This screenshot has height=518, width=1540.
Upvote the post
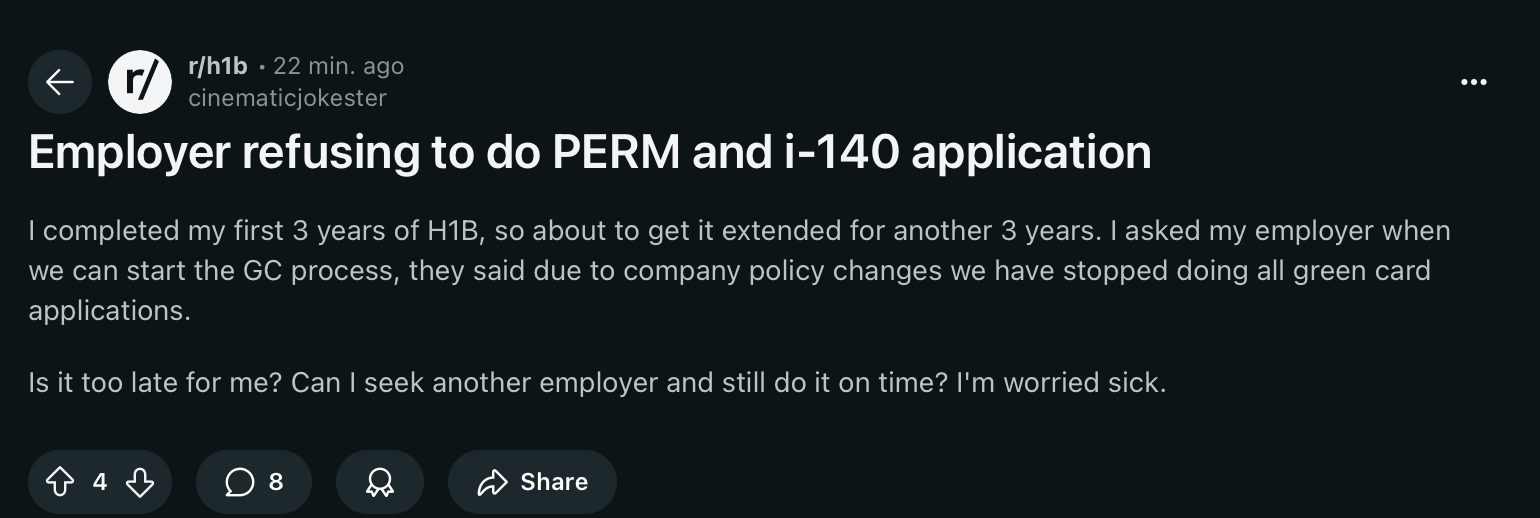tap(60, 482)
